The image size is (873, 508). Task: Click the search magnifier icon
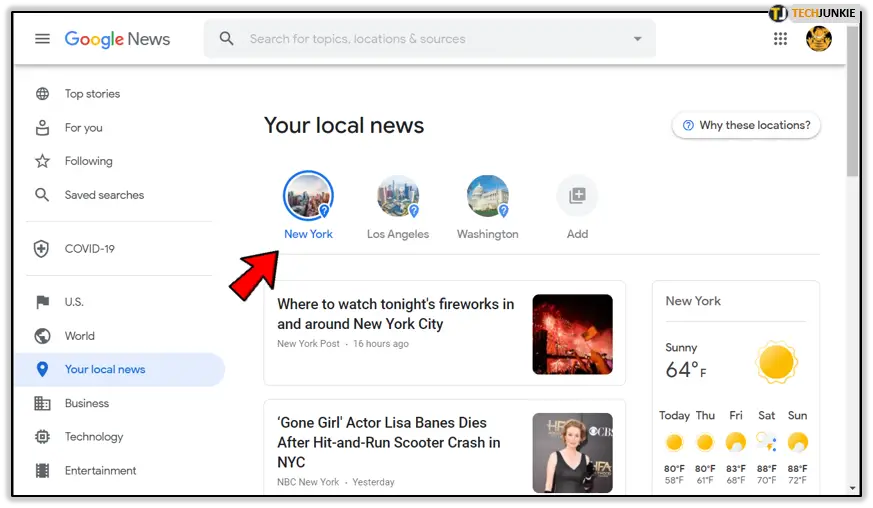tap(226, 38)
